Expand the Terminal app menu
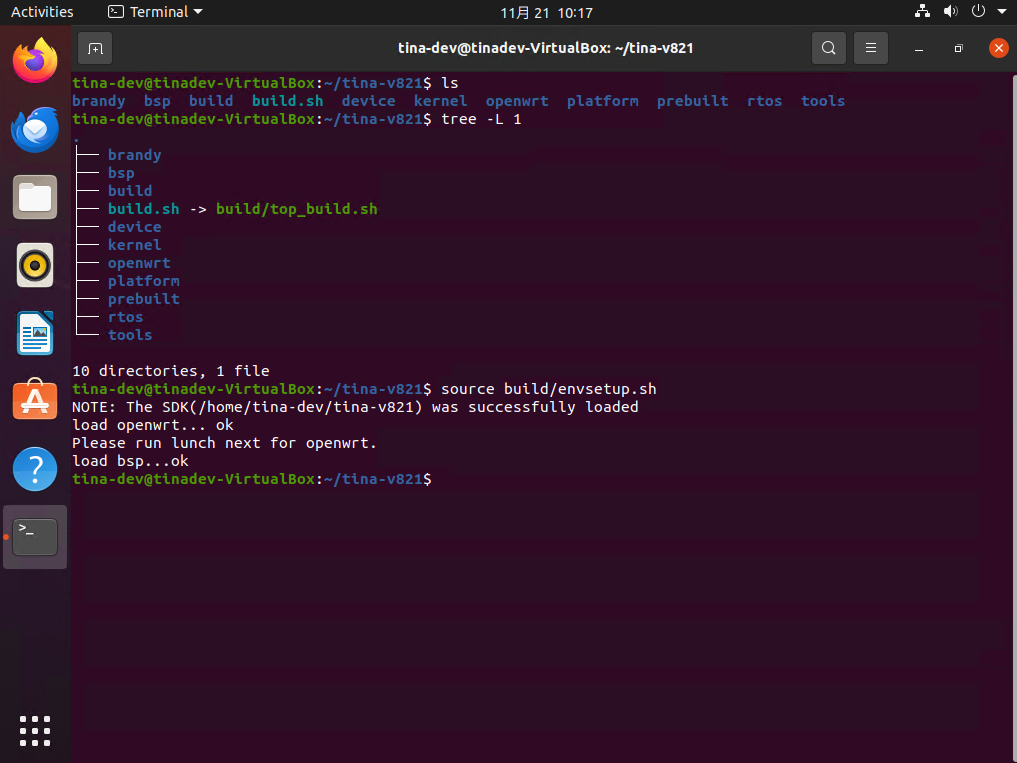The image size is (1017, 763). pos(155,12)
